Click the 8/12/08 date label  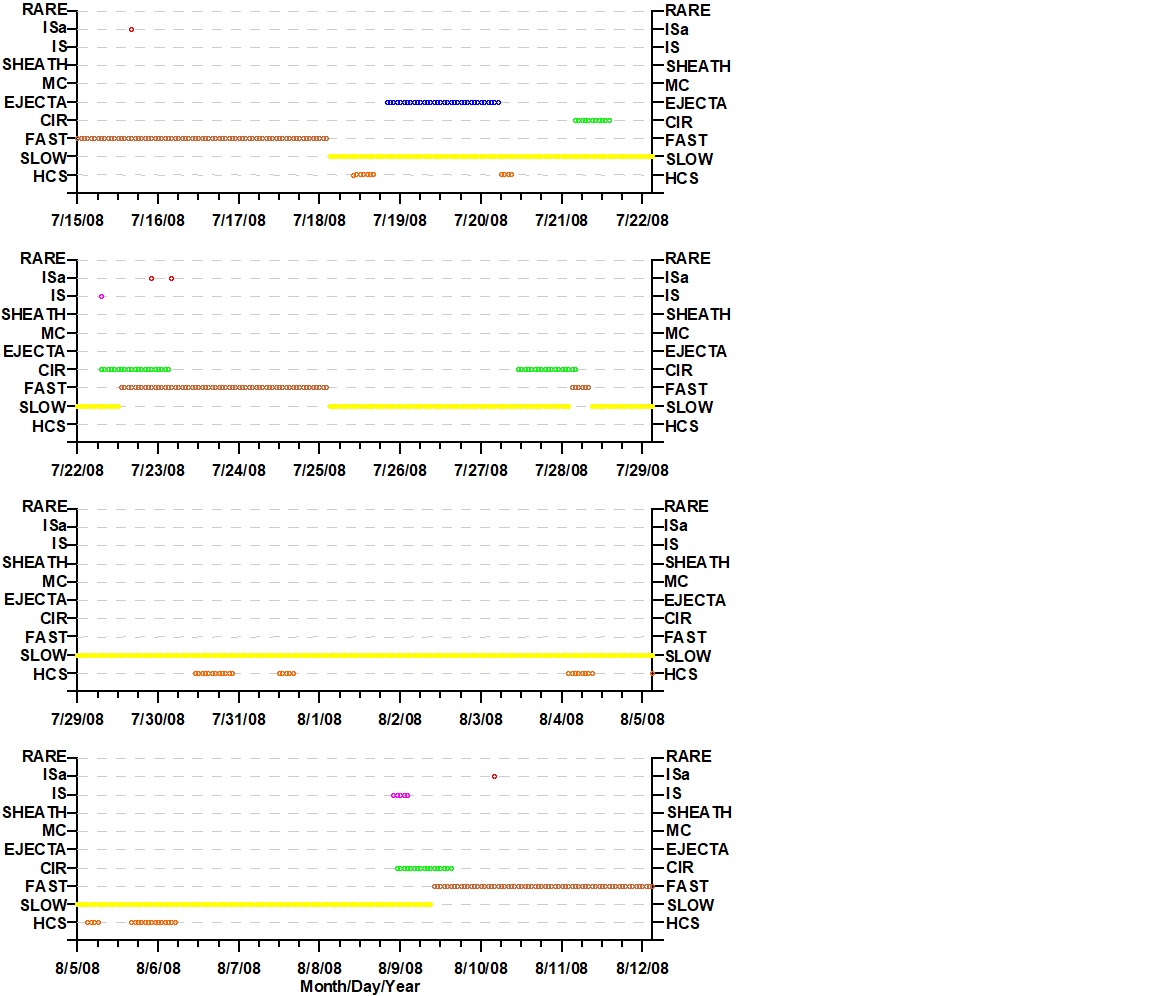coord(642,968)
